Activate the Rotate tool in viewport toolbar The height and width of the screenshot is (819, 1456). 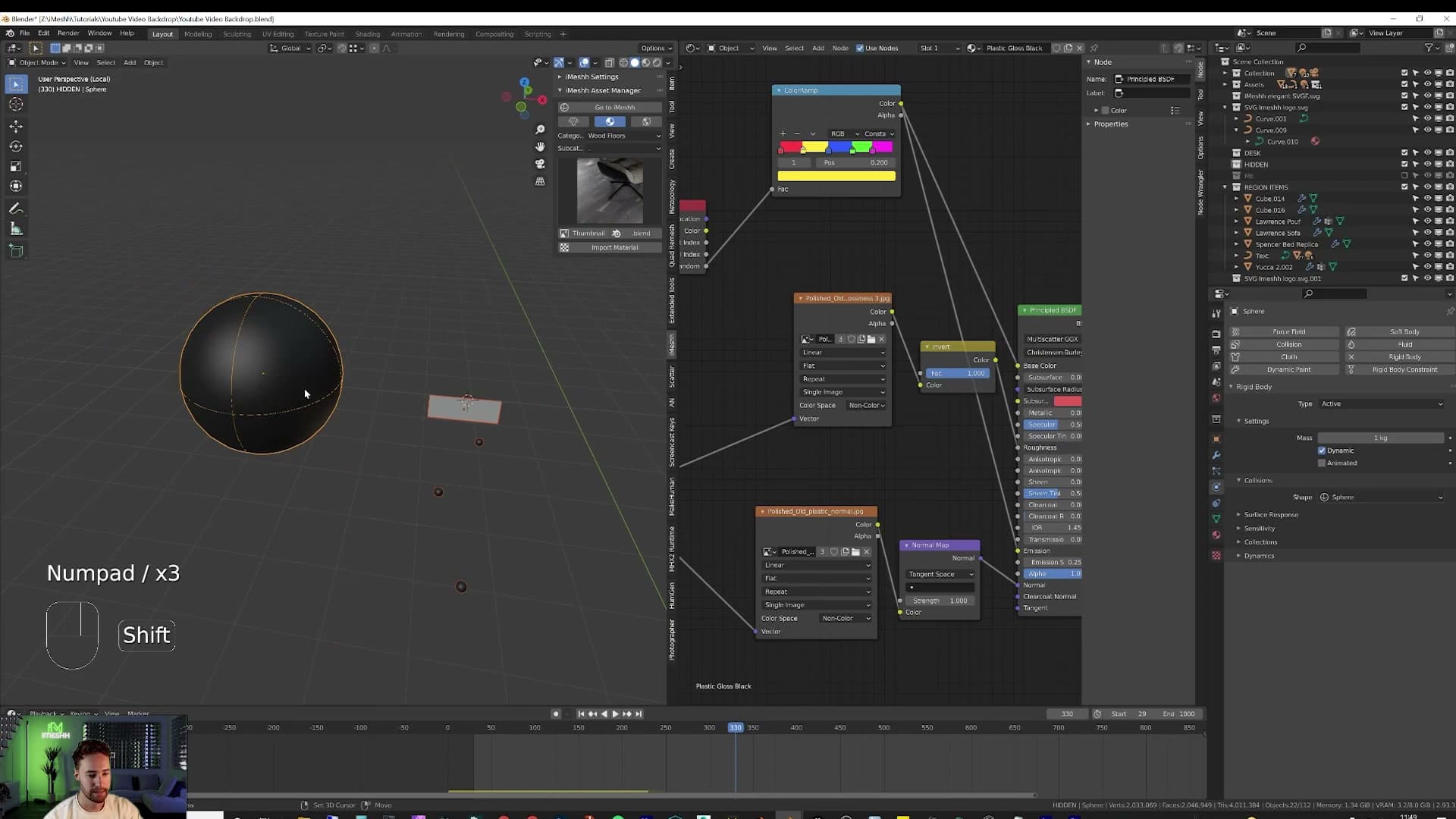point(16,146)
